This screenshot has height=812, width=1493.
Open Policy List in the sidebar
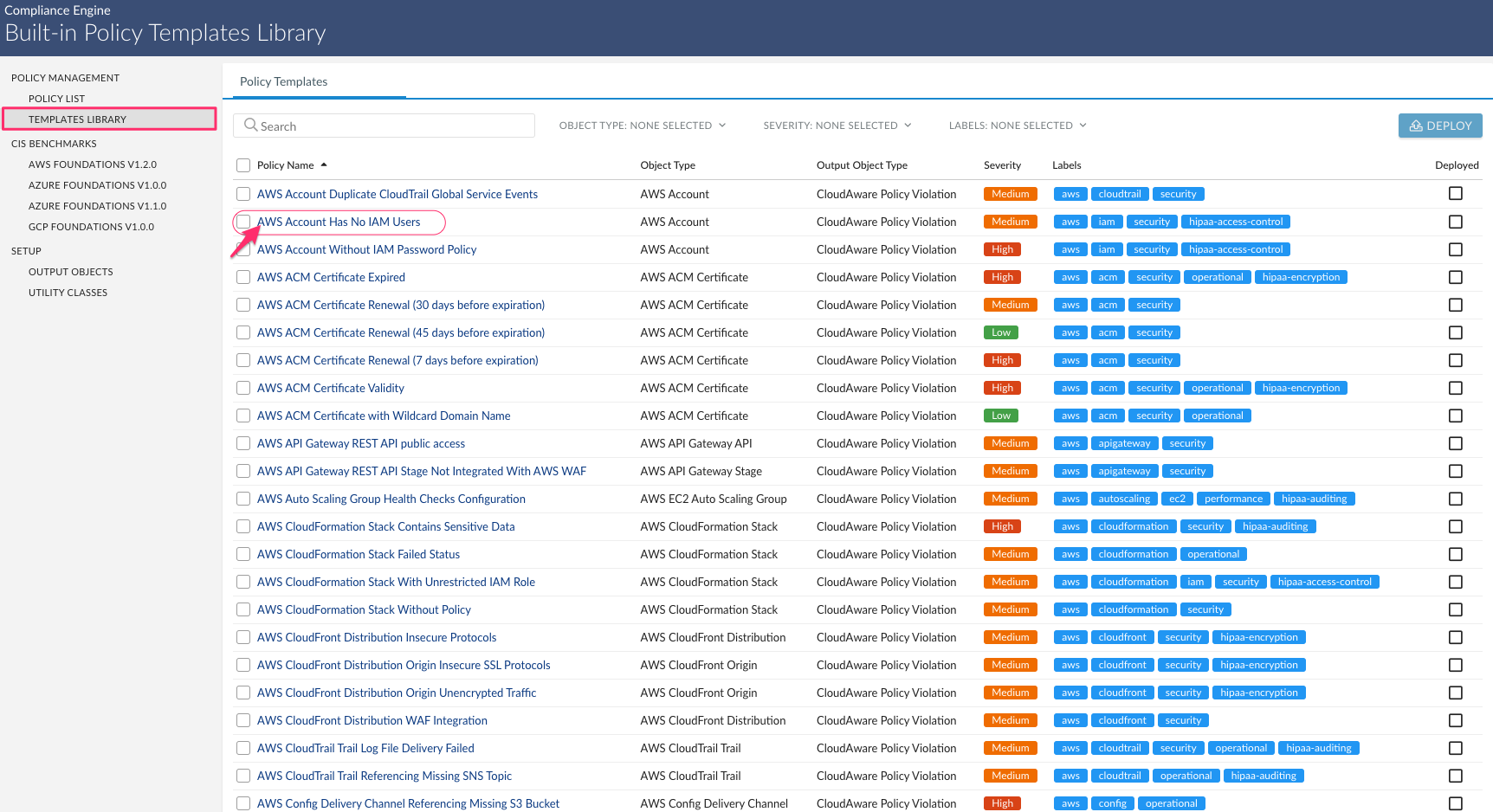tap(56, 99)
